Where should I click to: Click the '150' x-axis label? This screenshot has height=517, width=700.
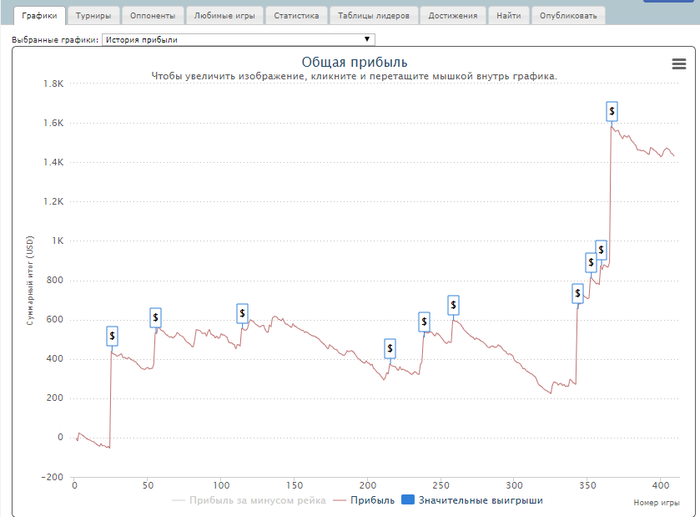coord(294,485)
